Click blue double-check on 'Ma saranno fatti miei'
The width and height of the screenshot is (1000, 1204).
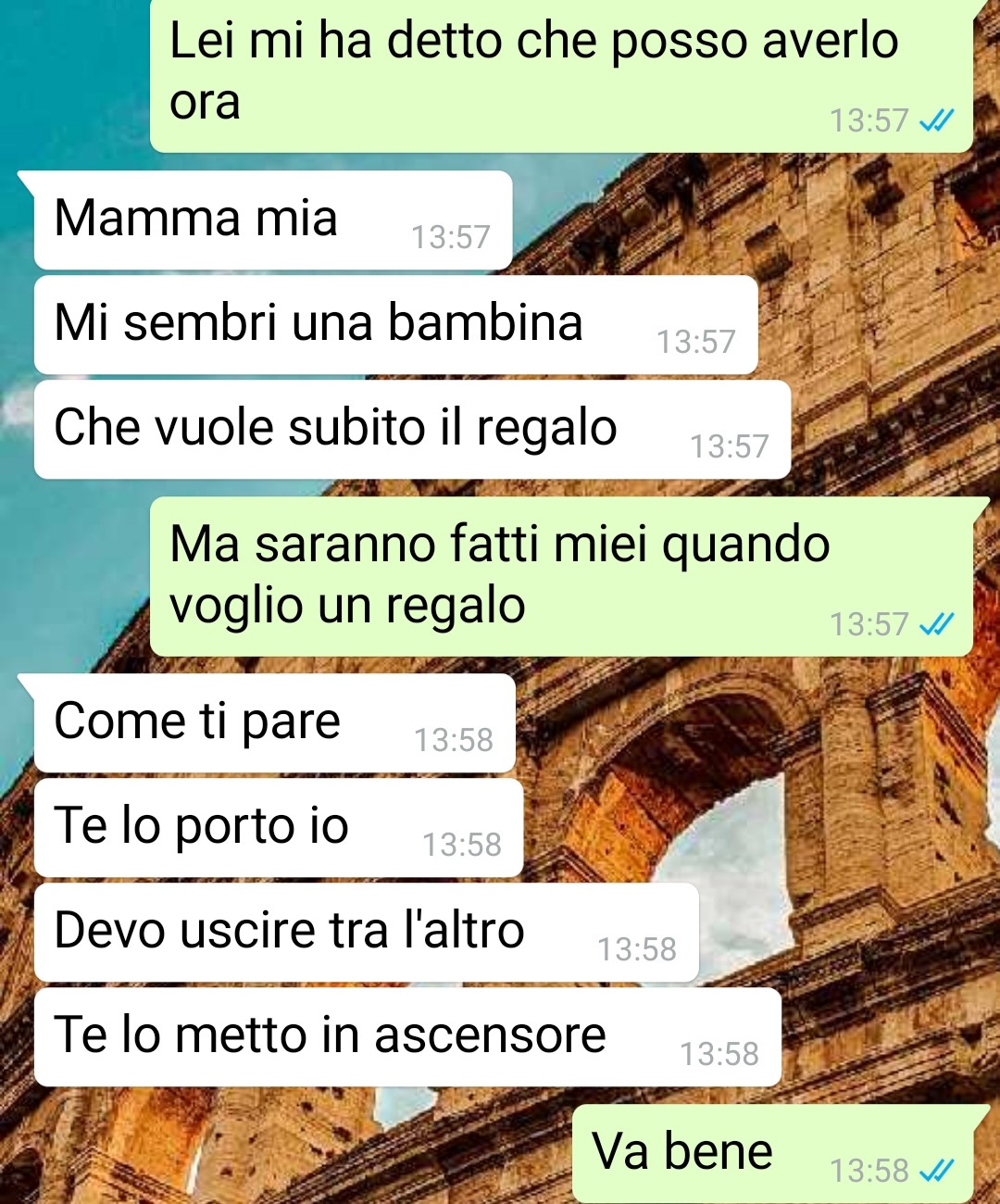[x=936, y=624]
